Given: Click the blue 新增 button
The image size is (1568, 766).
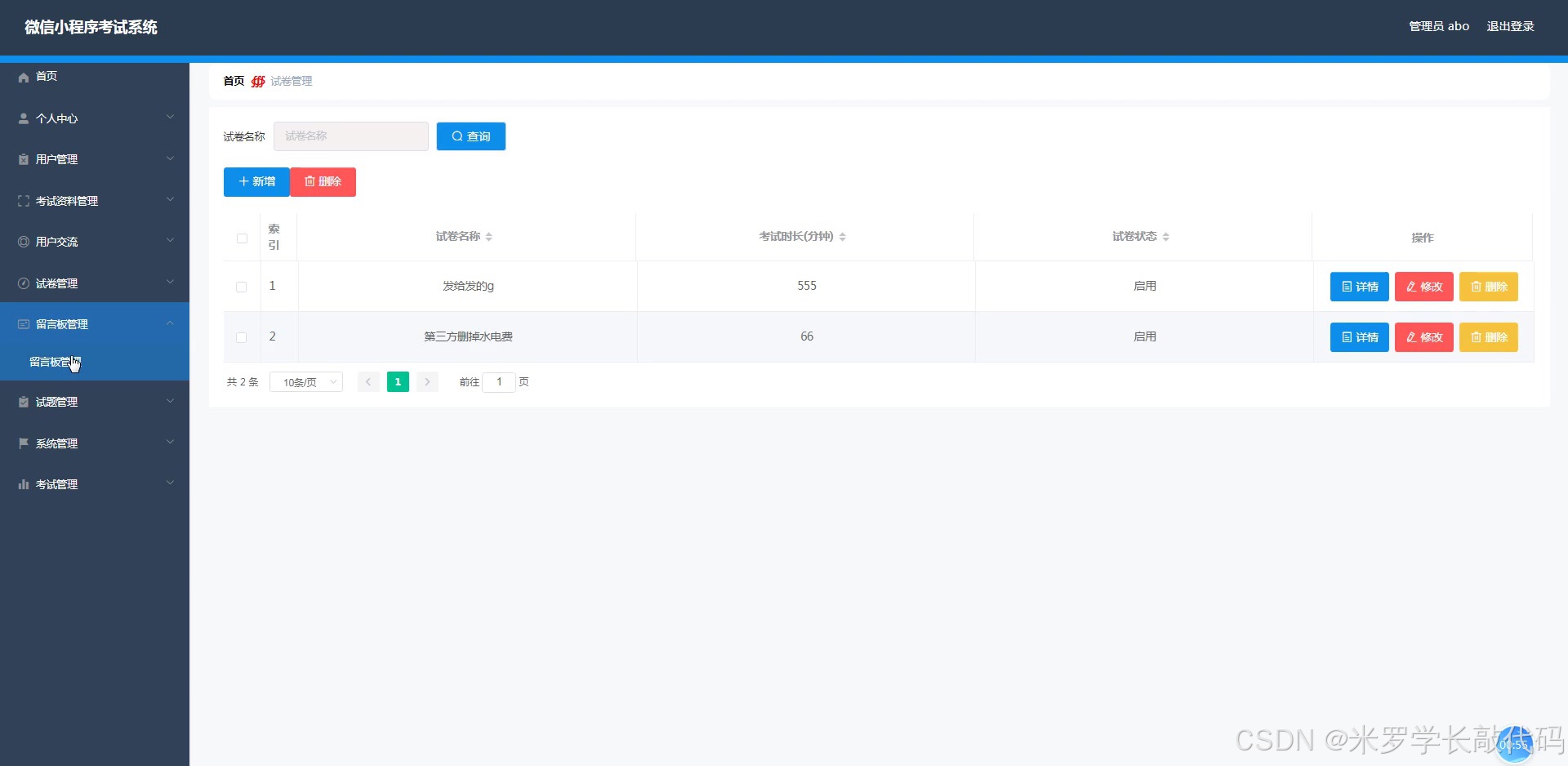Looking at the screenshot, I should (256, 181).
